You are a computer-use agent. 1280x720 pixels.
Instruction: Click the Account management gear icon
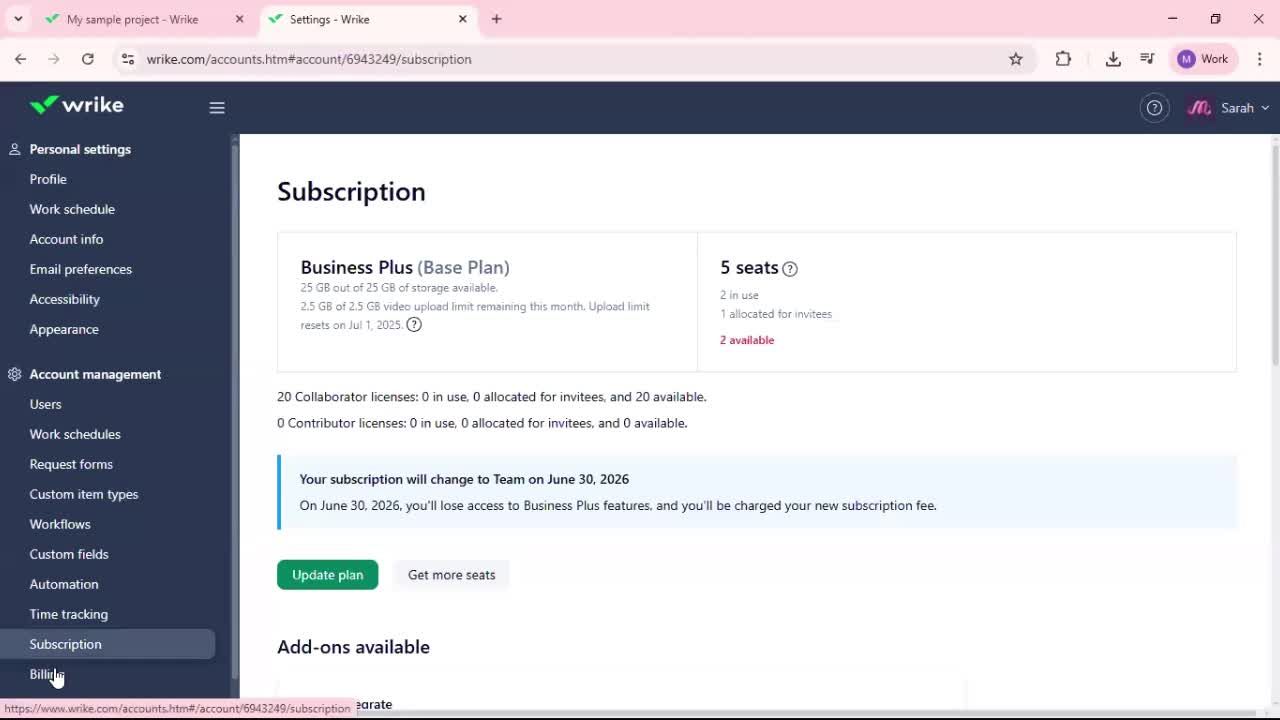click(x=14, y=374)
